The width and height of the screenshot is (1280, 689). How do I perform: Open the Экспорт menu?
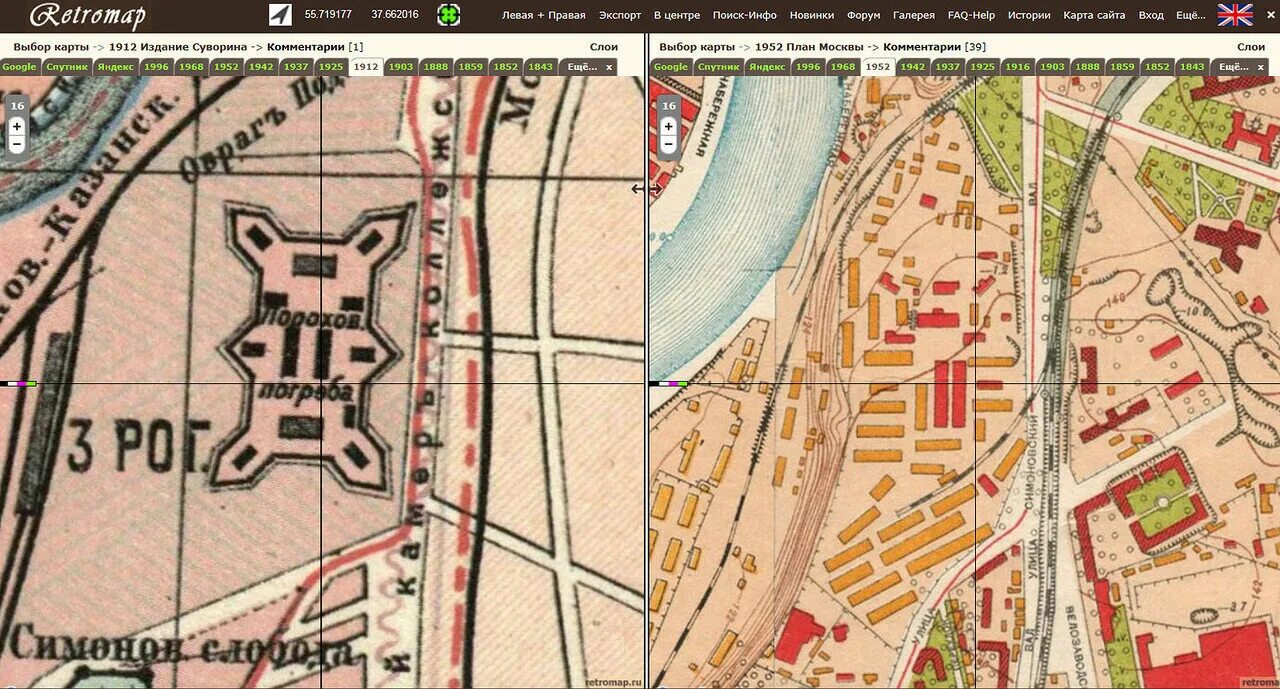click(620, 15)
